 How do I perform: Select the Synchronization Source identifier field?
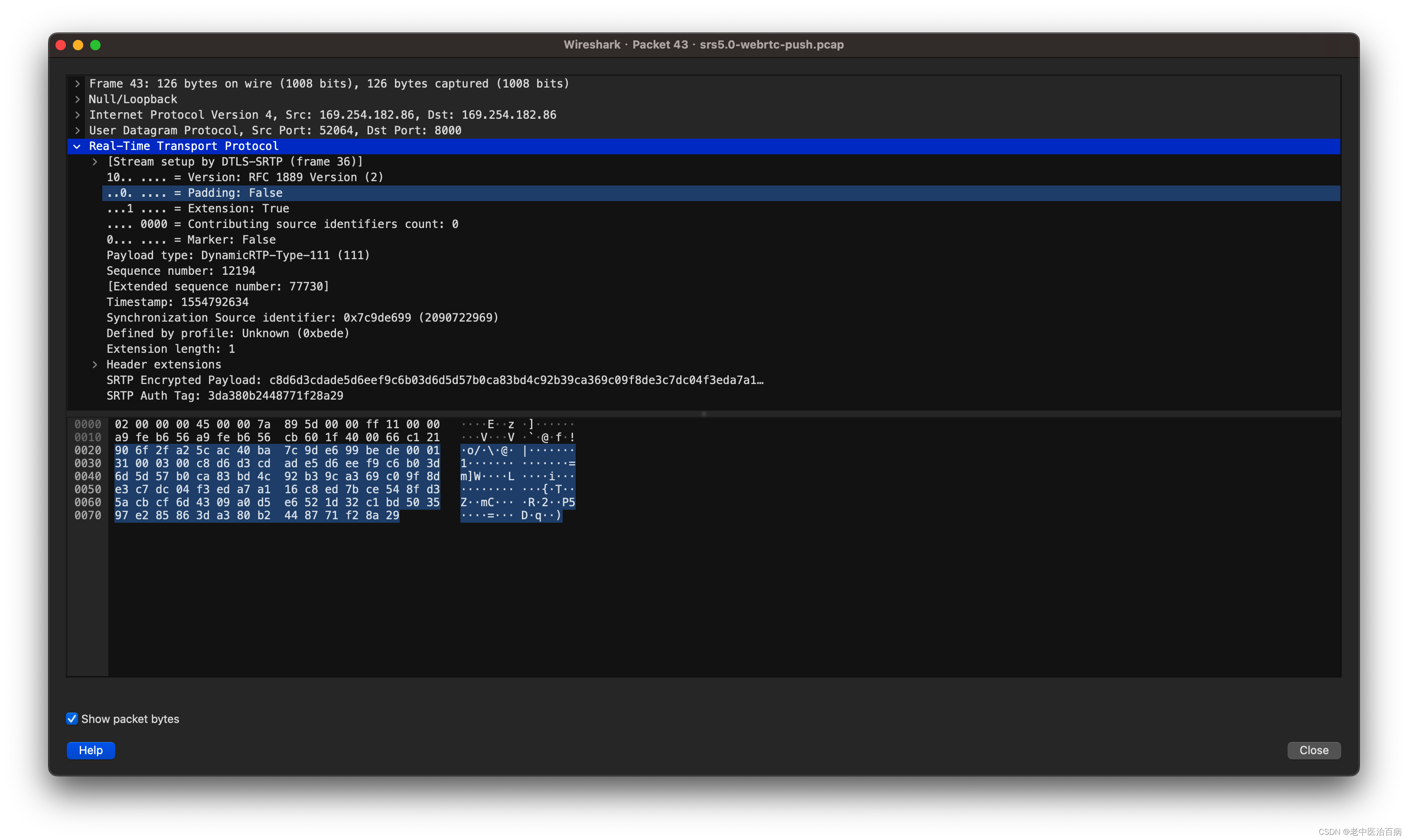[x=302, y=318]
